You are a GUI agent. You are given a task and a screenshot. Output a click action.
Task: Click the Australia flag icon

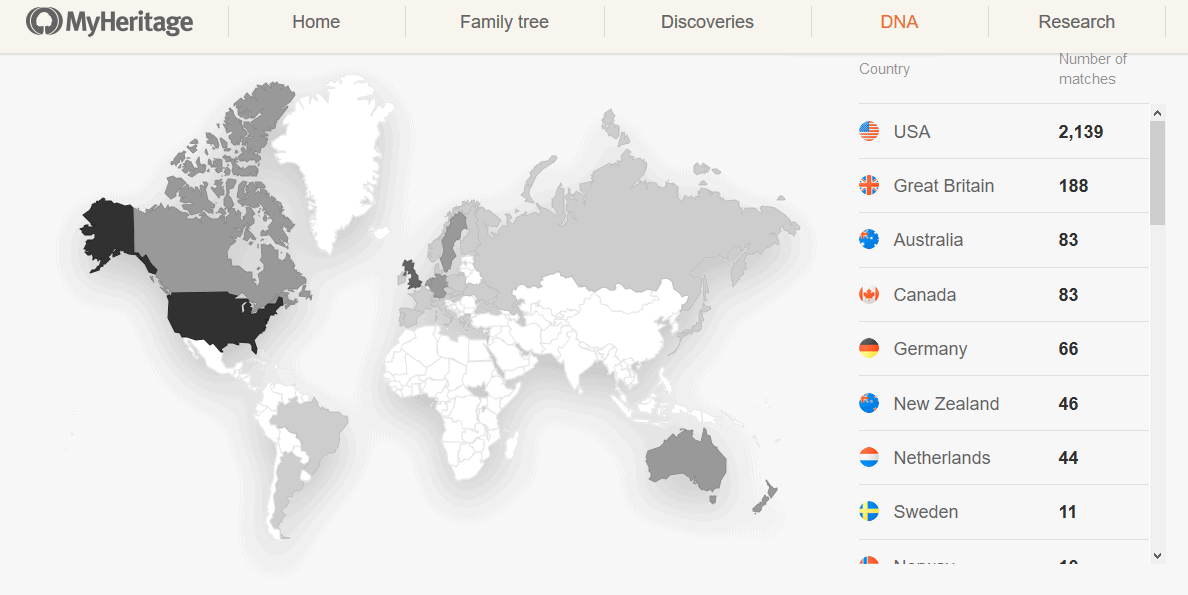pos(869,240)
